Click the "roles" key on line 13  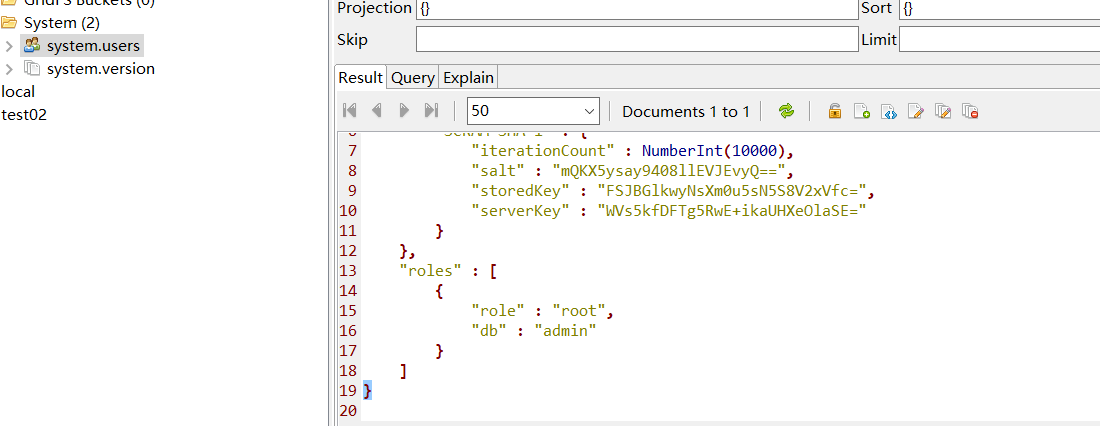point(431,270)
